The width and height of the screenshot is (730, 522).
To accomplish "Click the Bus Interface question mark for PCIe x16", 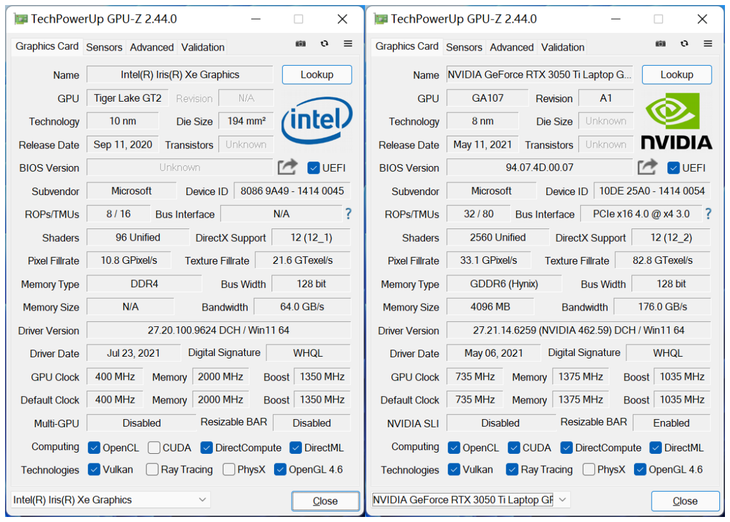I will pyautogui.click(x=708, y=214).
